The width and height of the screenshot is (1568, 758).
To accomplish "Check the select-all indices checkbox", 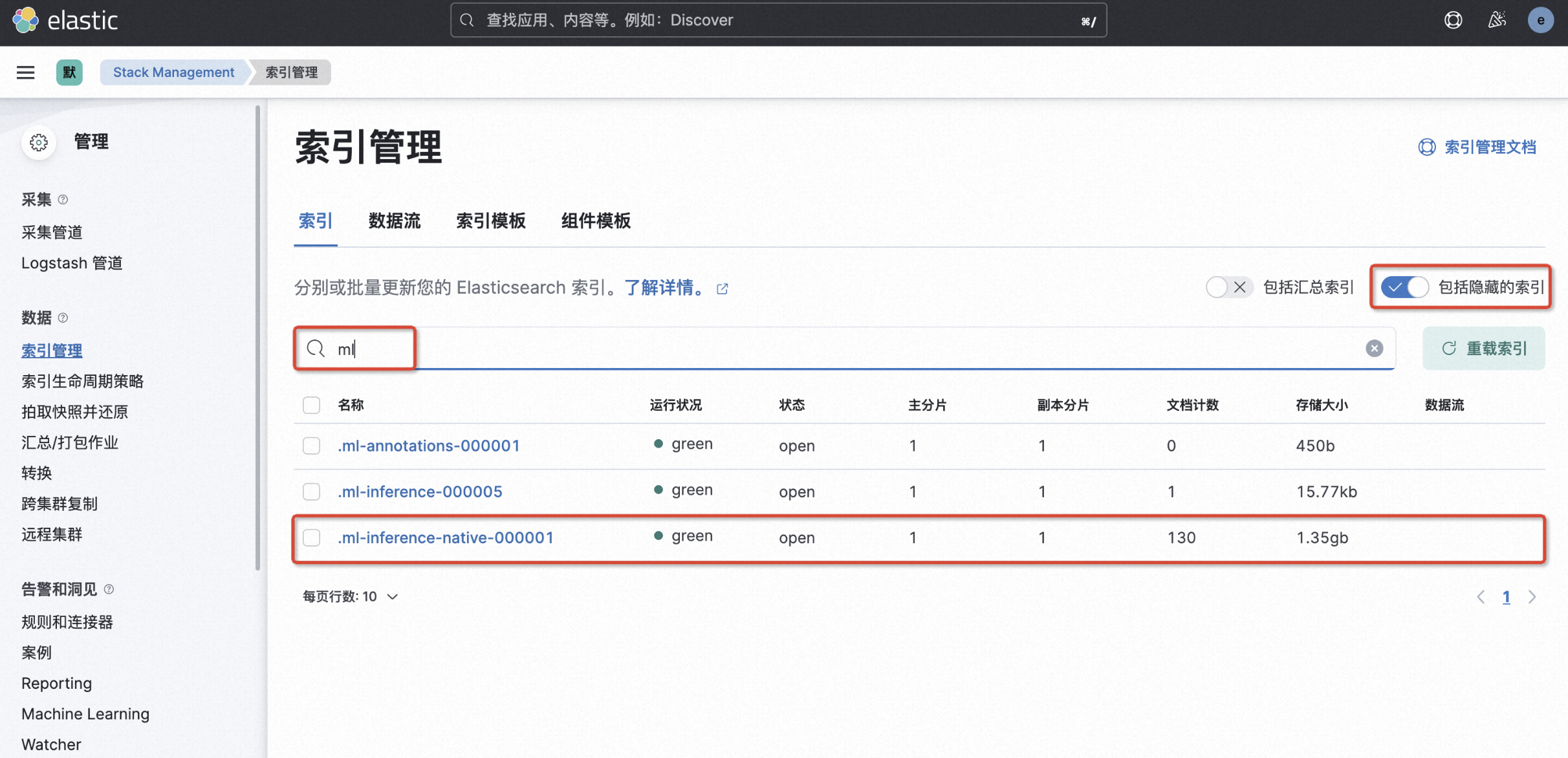I will click(x=311, y=406).
